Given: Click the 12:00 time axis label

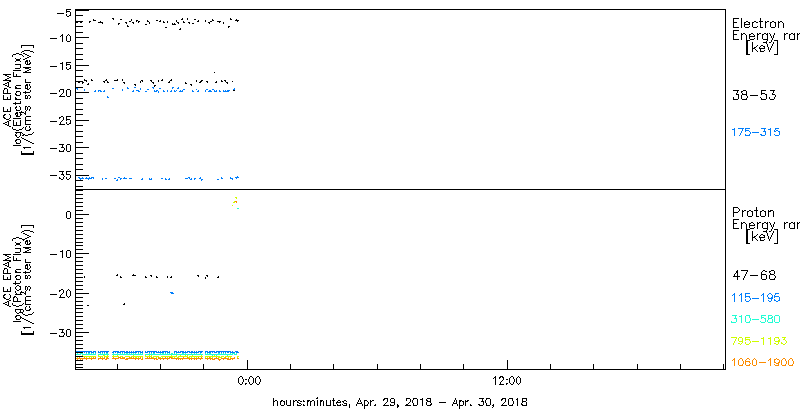Looking at the screenshot, I should click(x=508, y=381).
